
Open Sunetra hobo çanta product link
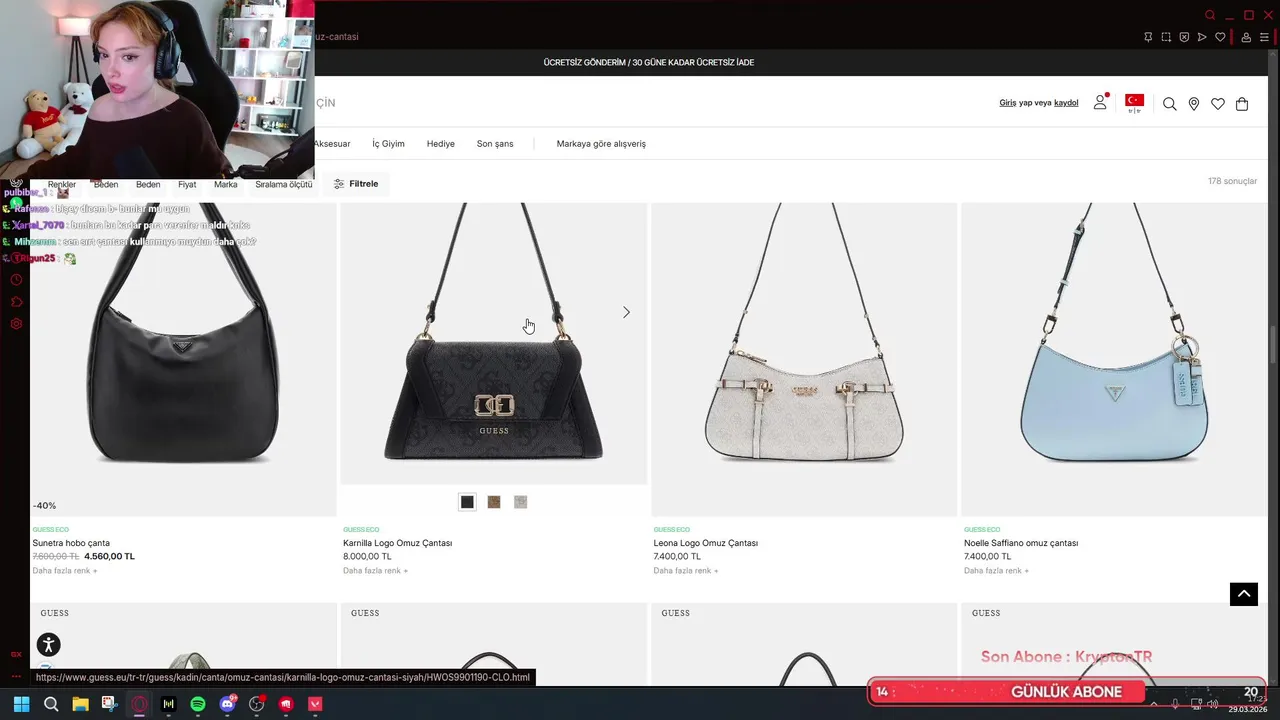[71, 543]
